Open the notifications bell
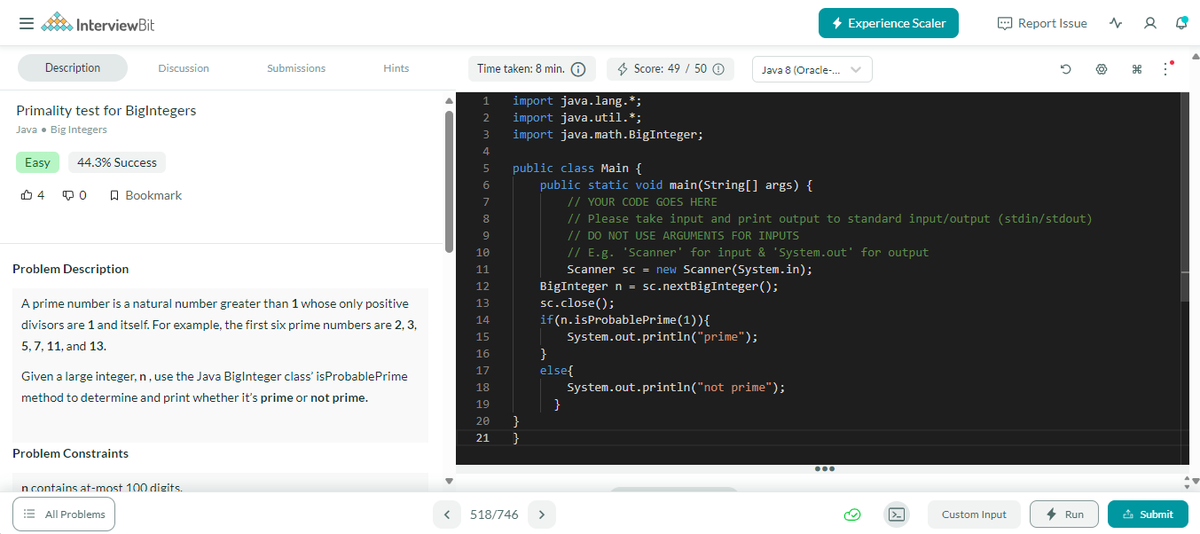1200x534 pixels. click(x=1180, y=24)
